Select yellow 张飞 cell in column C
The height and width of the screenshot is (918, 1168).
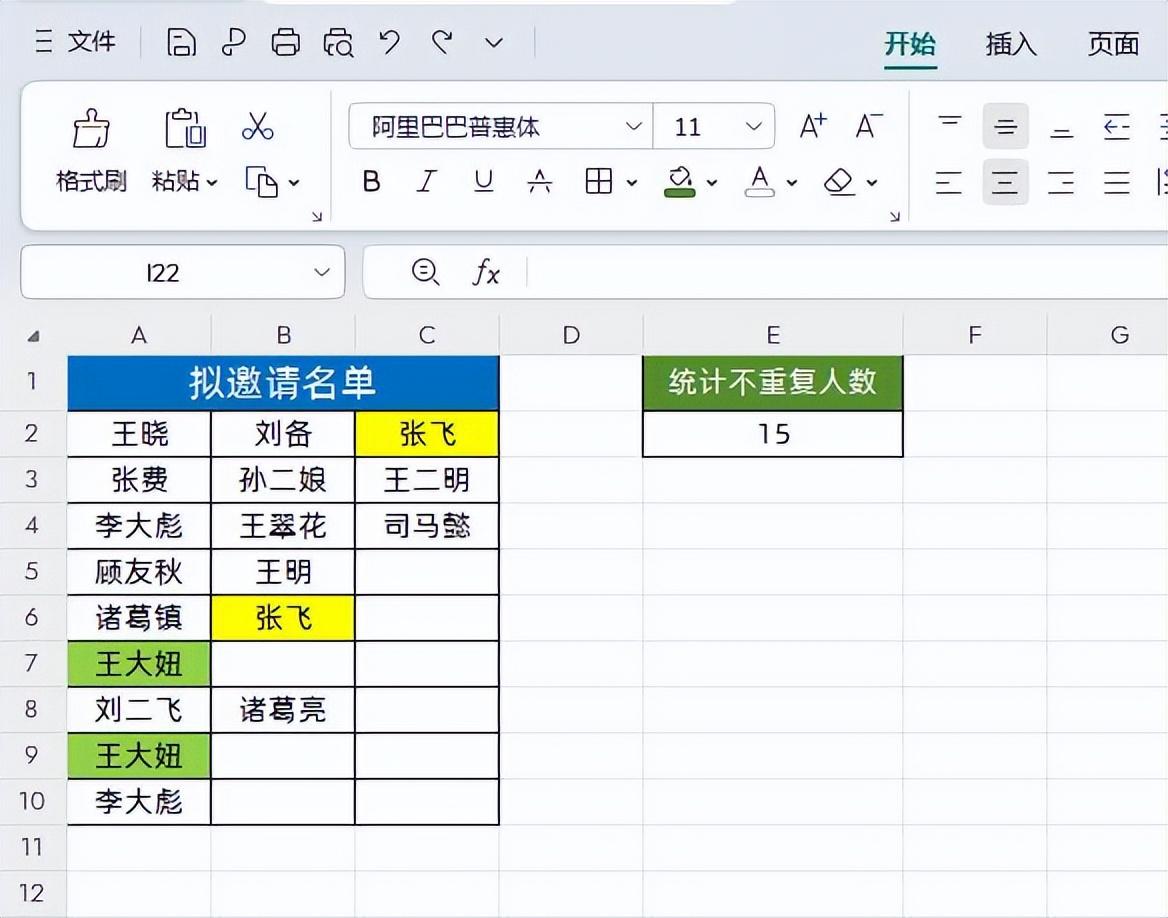[427, 434]
